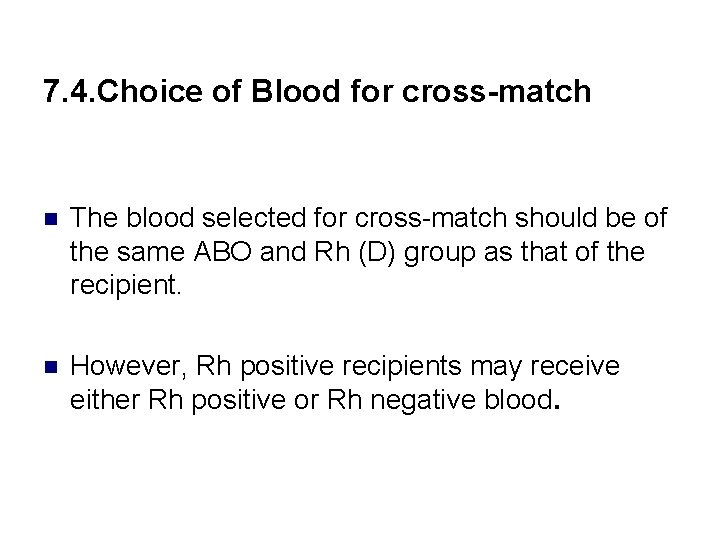
Task: Click the text 'ABO' in first bullet
Action: click(223, 252)
